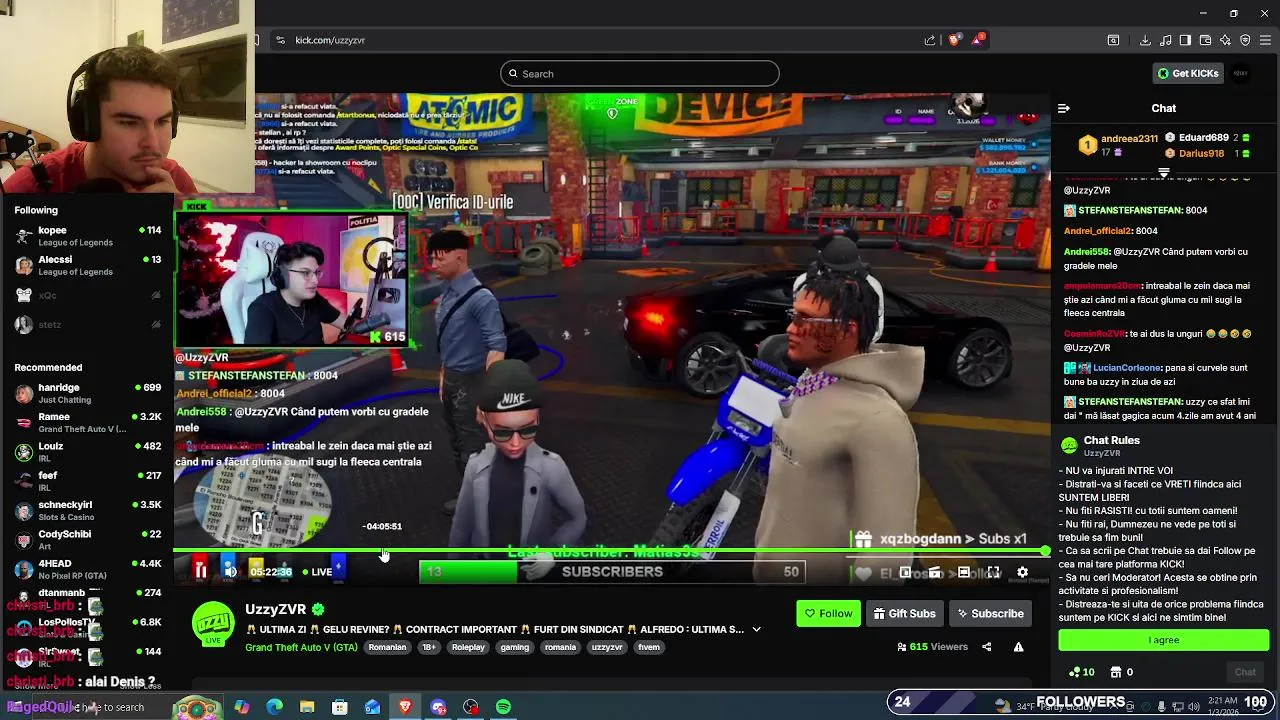
Task: Open feef in Recommended channels
Action: tap(87, 481)
